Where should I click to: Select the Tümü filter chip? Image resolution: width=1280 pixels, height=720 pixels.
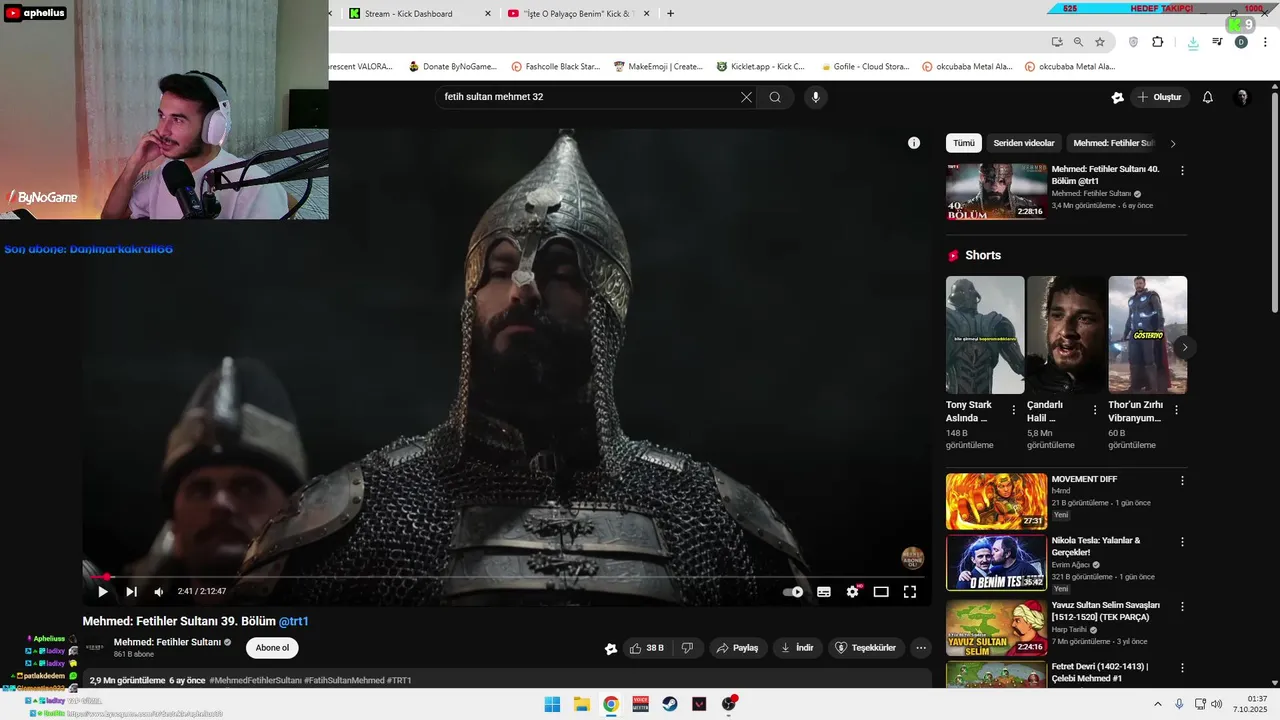963,143
